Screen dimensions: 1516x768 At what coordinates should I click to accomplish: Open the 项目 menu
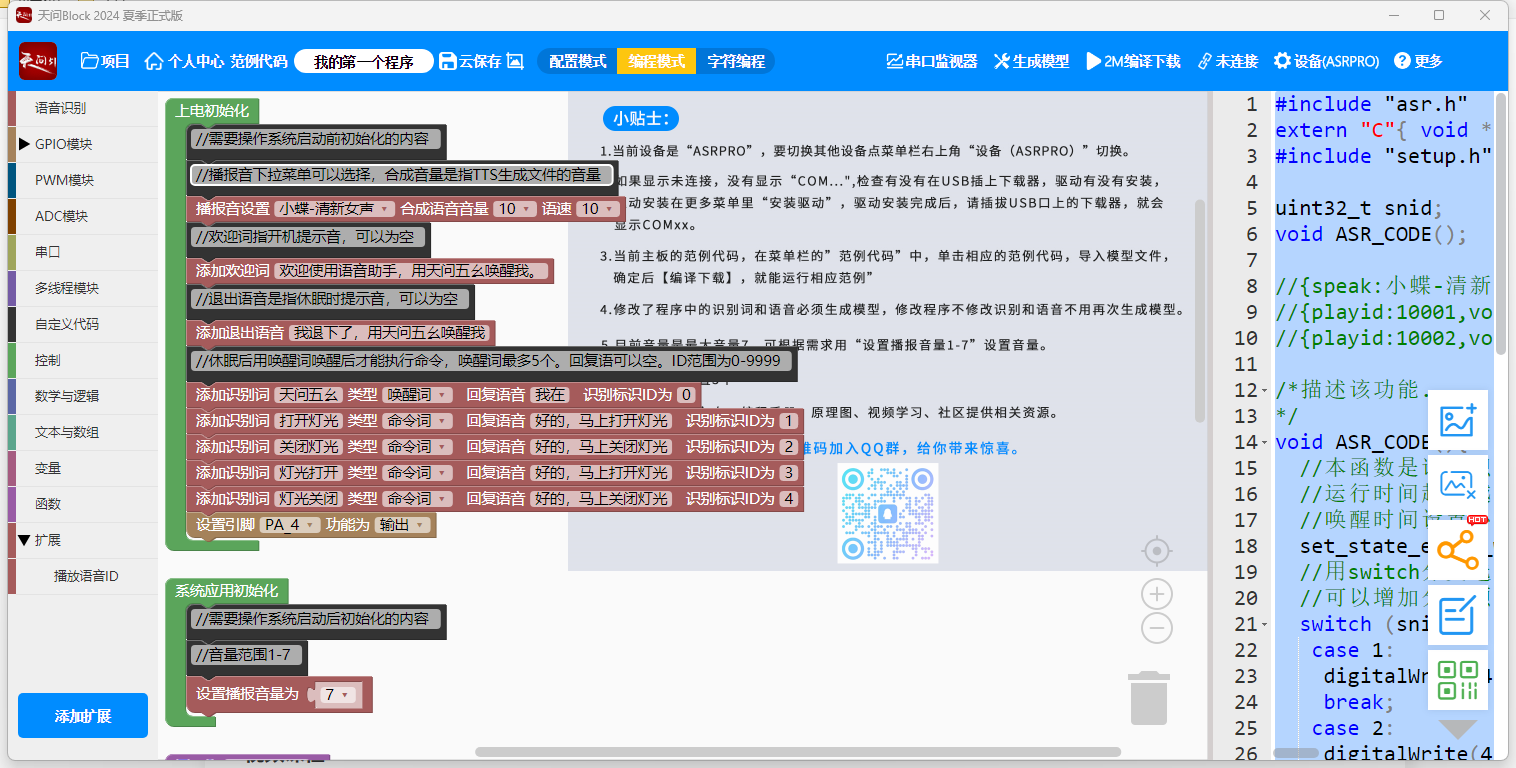point(105,61)
